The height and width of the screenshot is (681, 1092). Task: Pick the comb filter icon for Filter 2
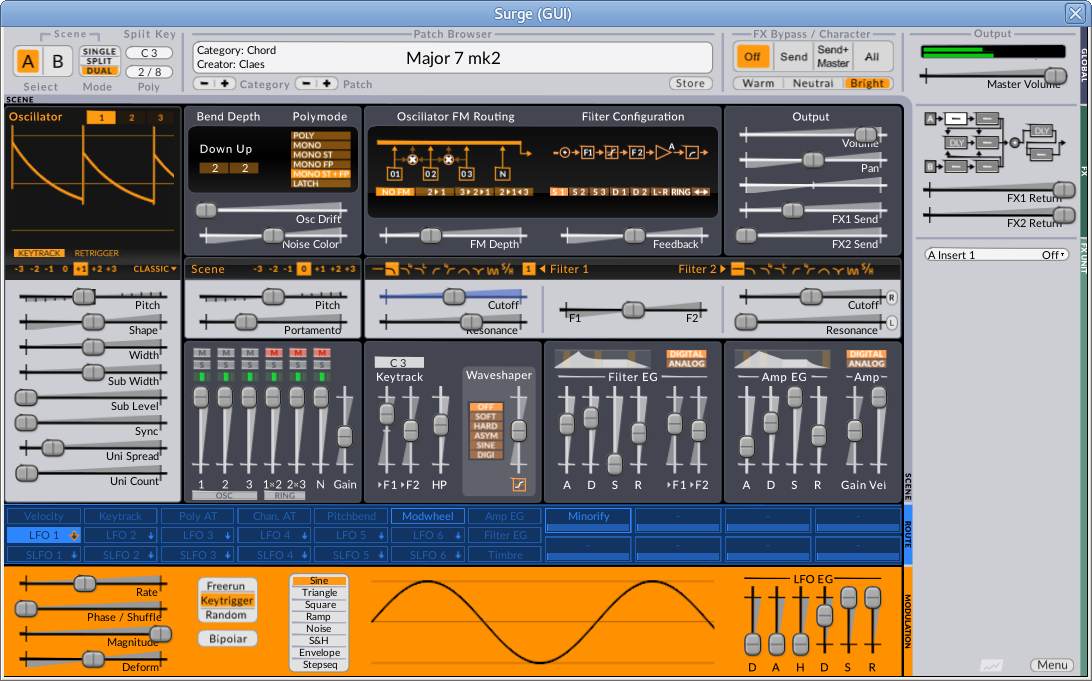(x=852, y=269)
